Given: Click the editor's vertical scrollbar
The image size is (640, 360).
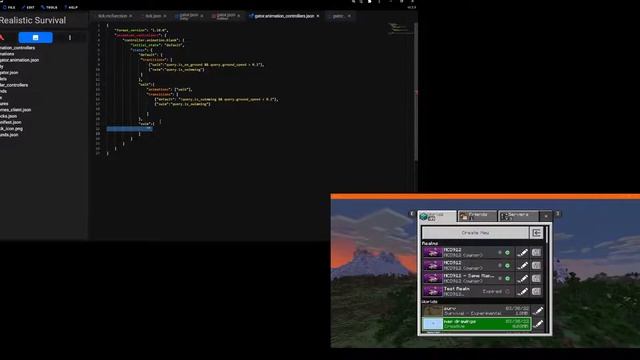Looking at the screenshot, I should click(416, 92).
